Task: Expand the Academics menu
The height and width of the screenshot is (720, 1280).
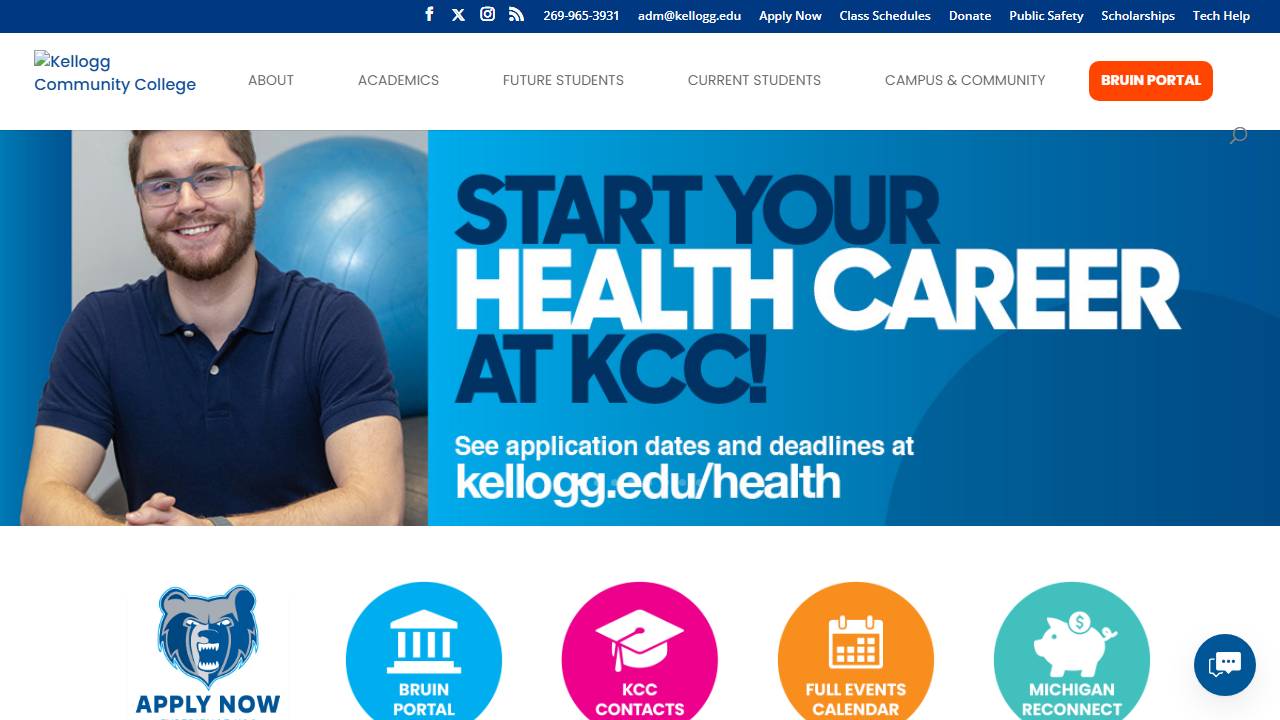Action: [398, 80]
